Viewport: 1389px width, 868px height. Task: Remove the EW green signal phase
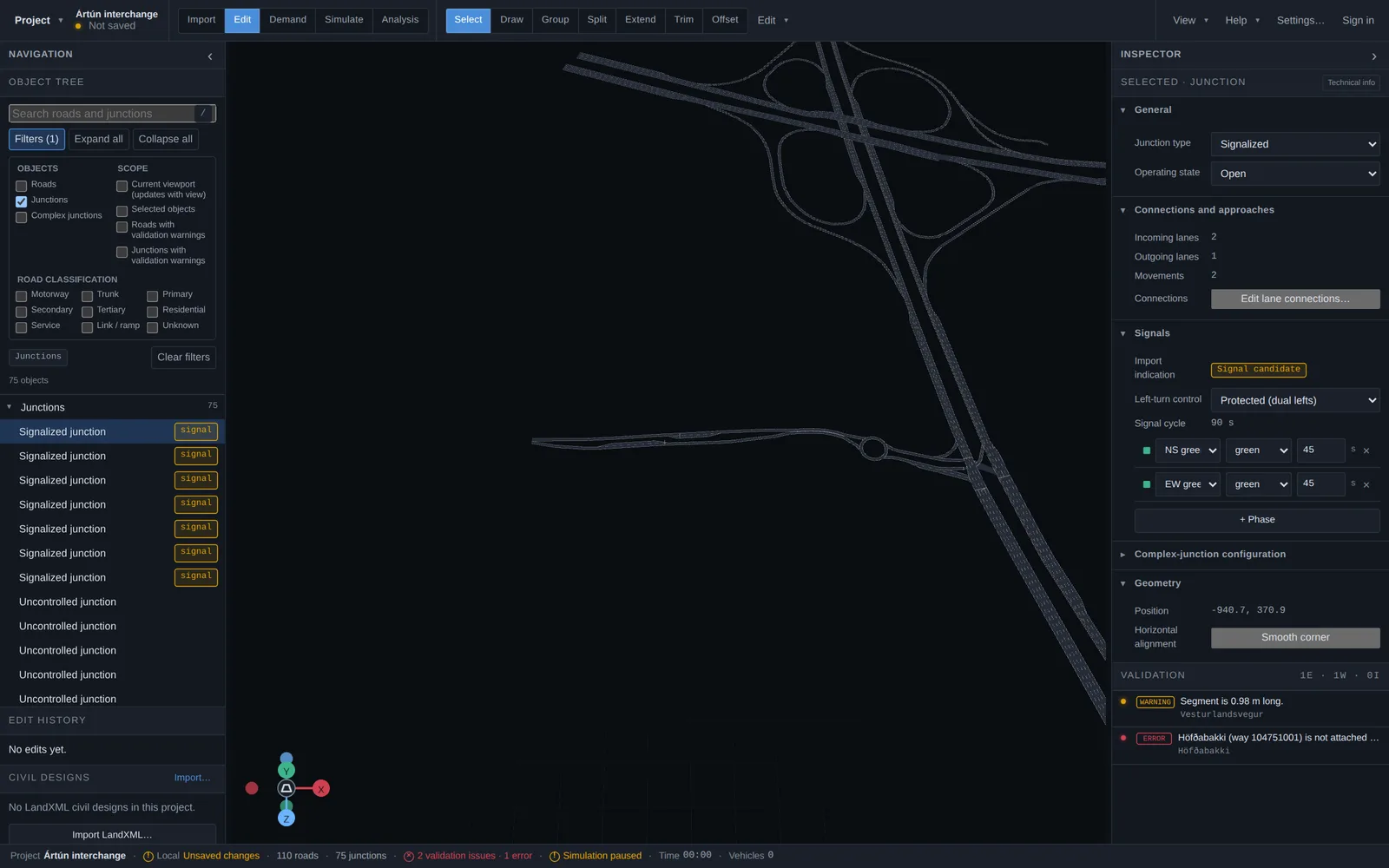click(1366, 484)
